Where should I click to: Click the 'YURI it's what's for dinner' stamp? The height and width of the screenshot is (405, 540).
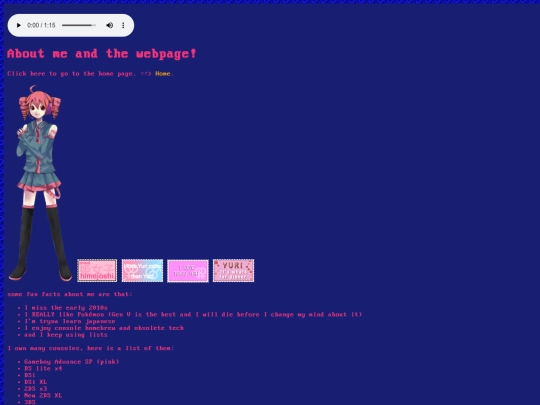(233, 271)
